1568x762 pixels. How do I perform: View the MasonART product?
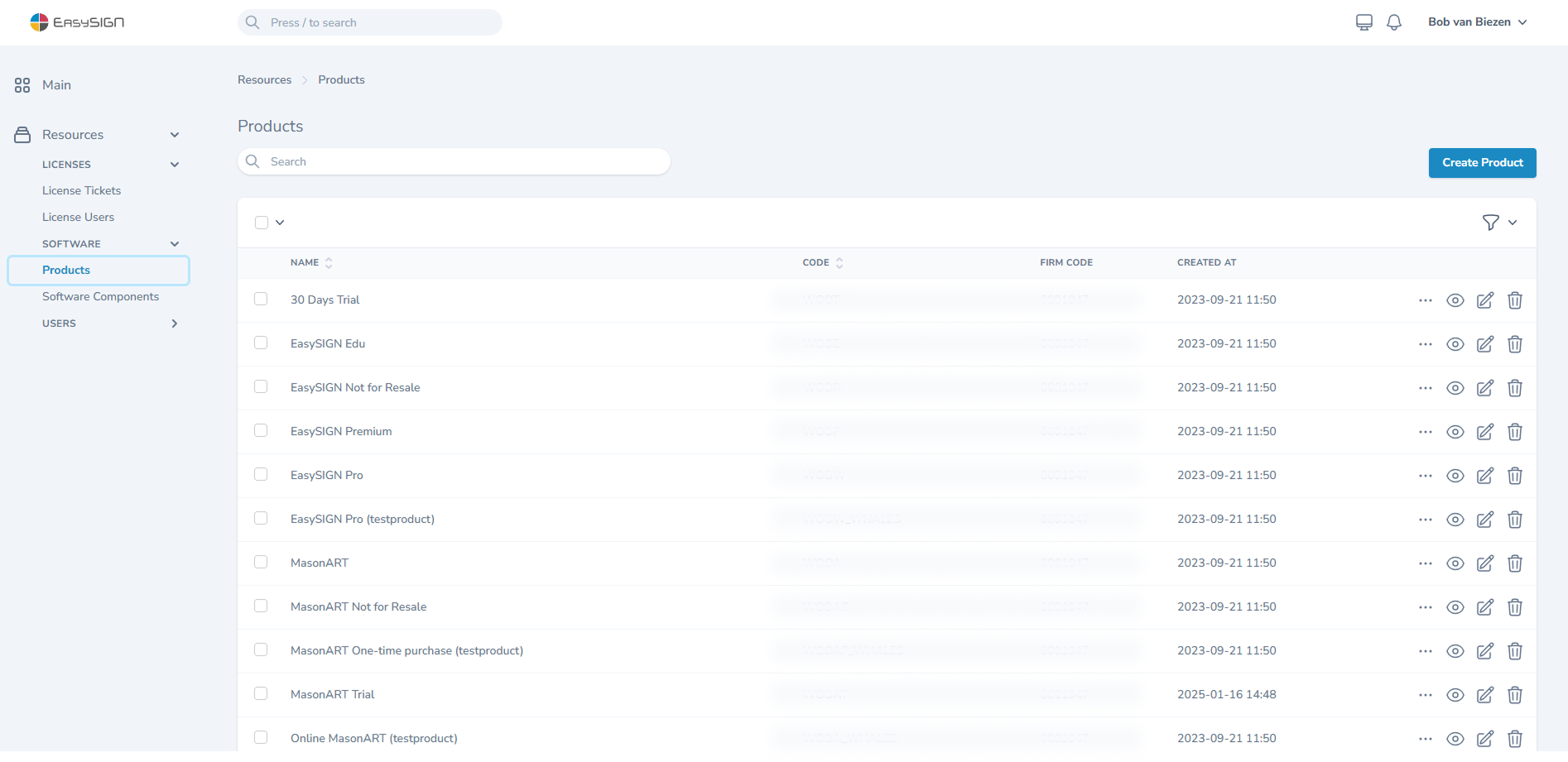coord(1455,563)
